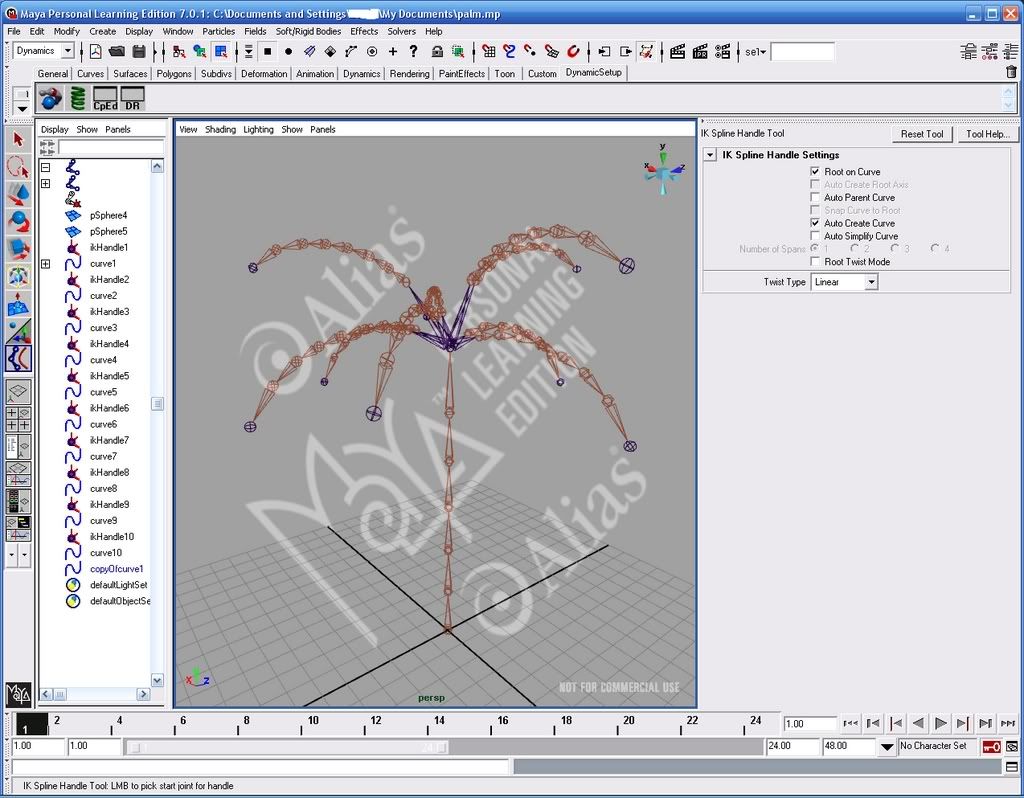Activate the Rotate tool with sphere icon
The width and height of the screenshot is (1024, 798).
18,221
